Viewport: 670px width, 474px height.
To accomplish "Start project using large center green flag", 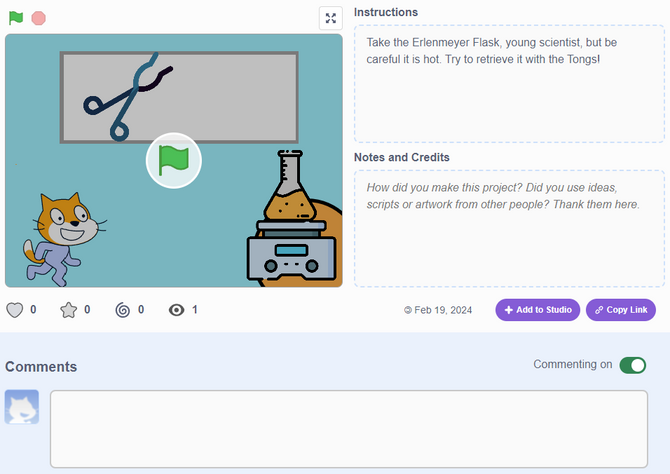I will point(173,160).
